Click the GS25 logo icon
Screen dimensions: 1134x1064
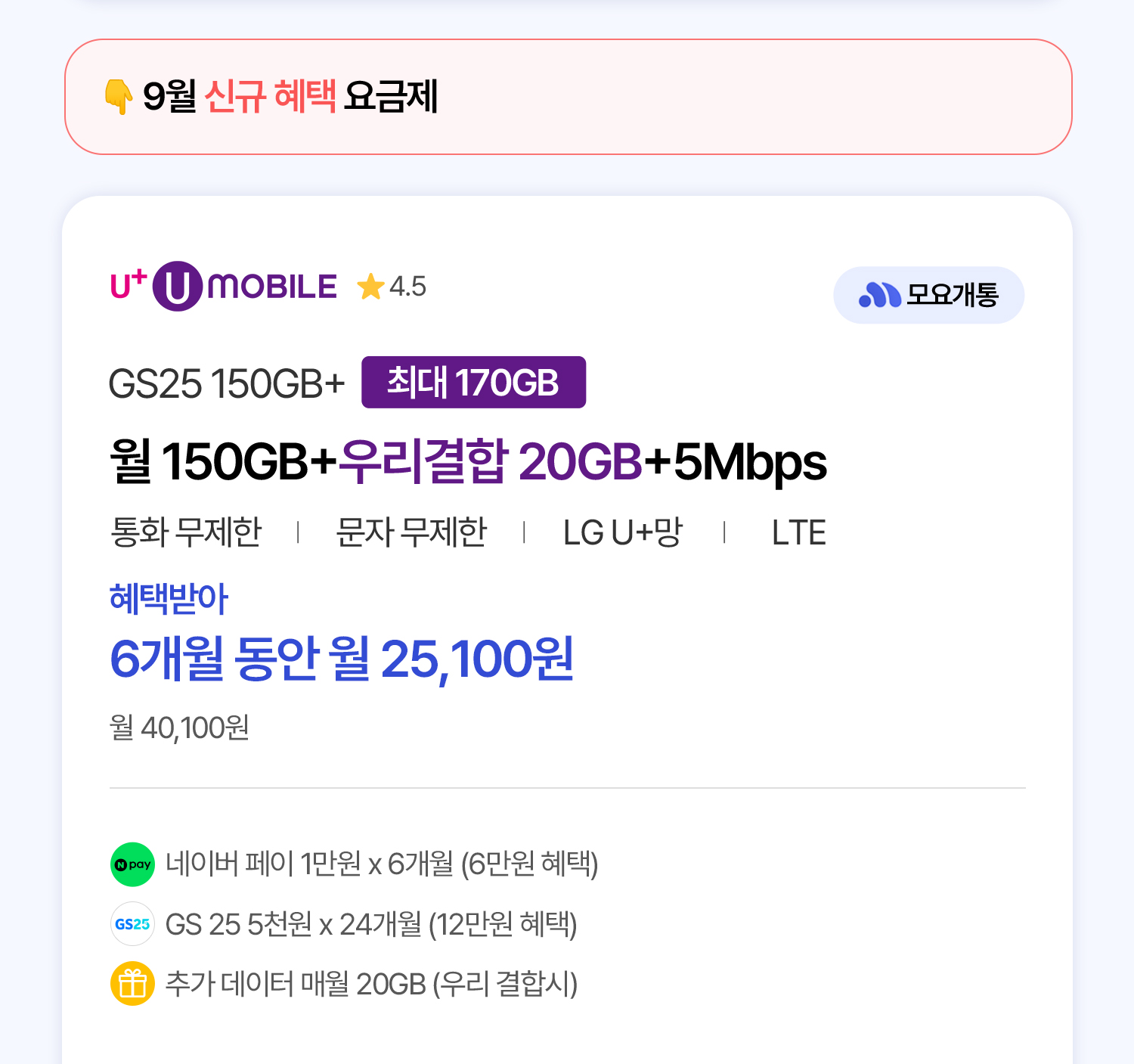coord(132,924)
